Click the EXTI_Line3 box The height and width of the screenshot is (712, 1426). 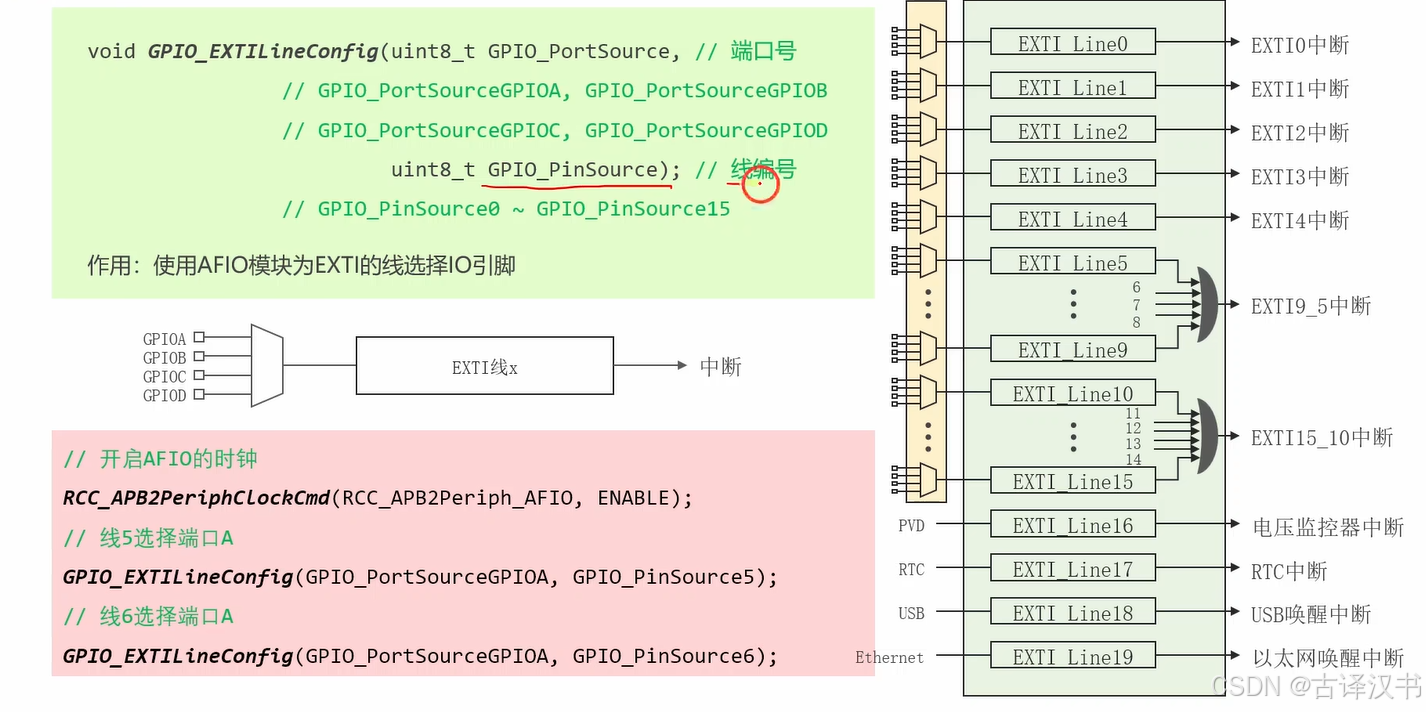[x=1073, y=174]
